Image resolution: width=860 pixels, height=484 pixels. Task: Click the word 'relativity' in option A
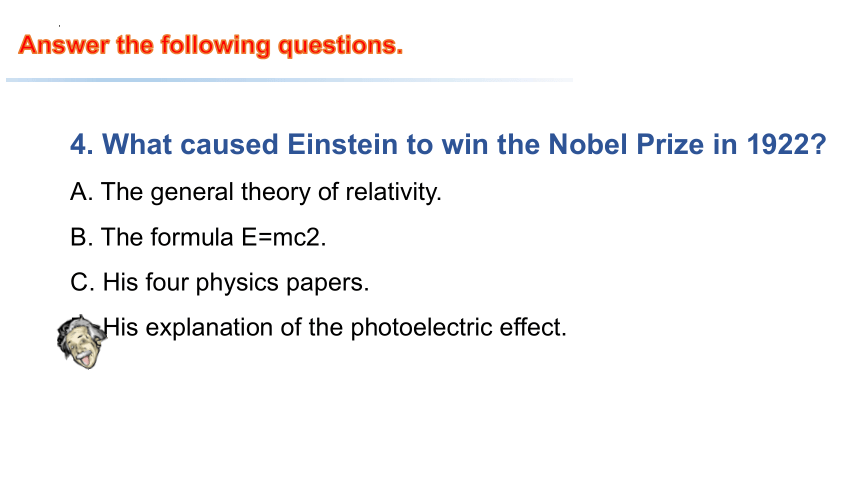tap(393, 193)
